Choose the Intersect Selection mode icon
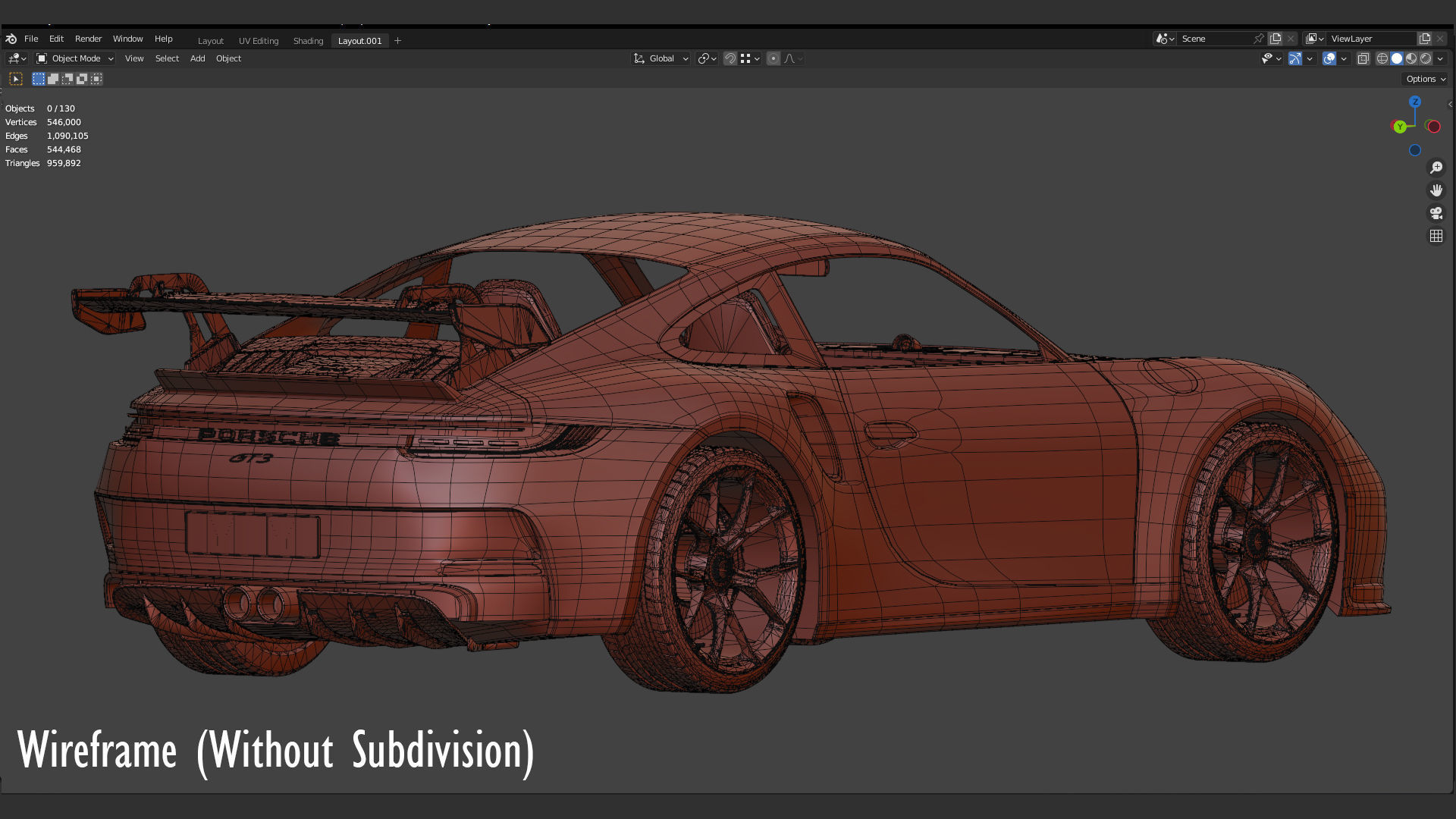This screenshot has width=1456, height=819. tap(96, 79)
